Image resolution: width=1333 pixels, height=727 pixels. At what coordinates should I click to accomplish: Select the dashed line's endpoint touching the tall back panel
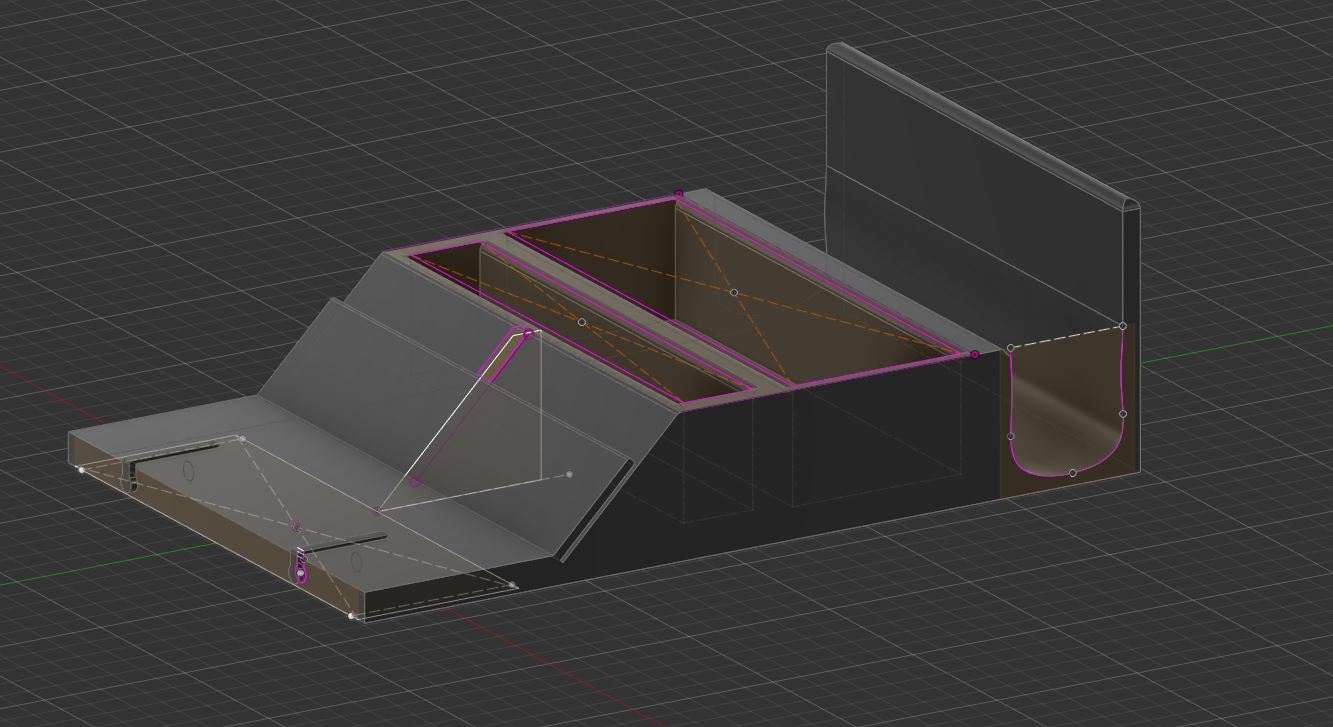coord(1123,326)
